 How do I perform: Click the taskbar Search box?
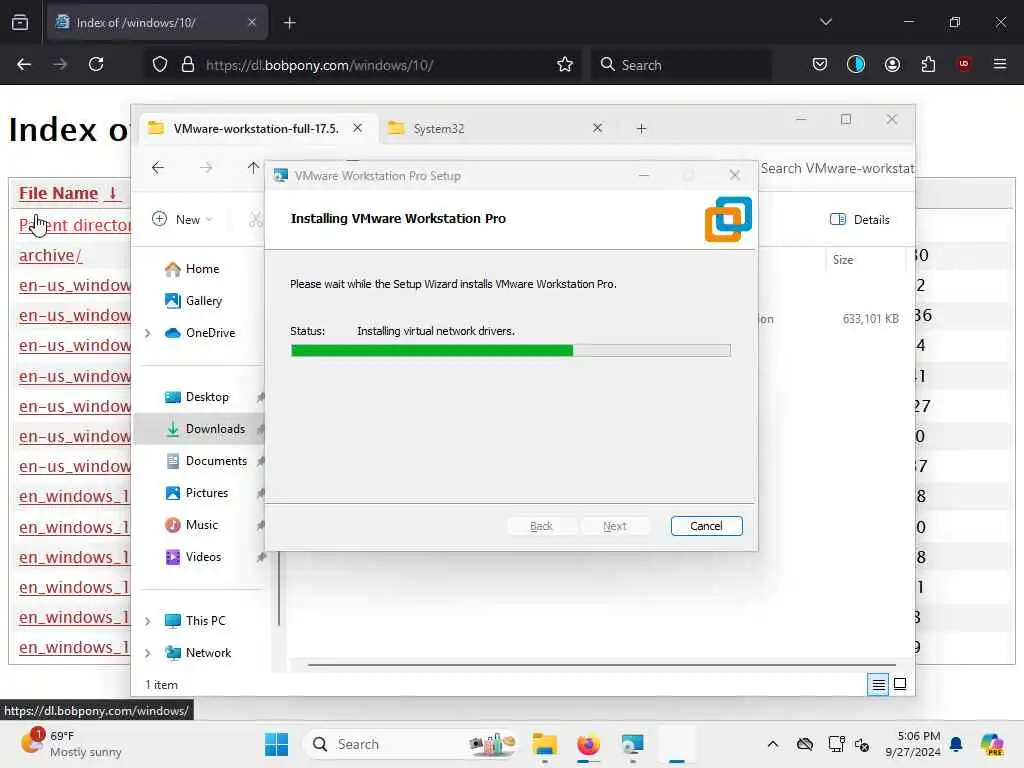411,744
